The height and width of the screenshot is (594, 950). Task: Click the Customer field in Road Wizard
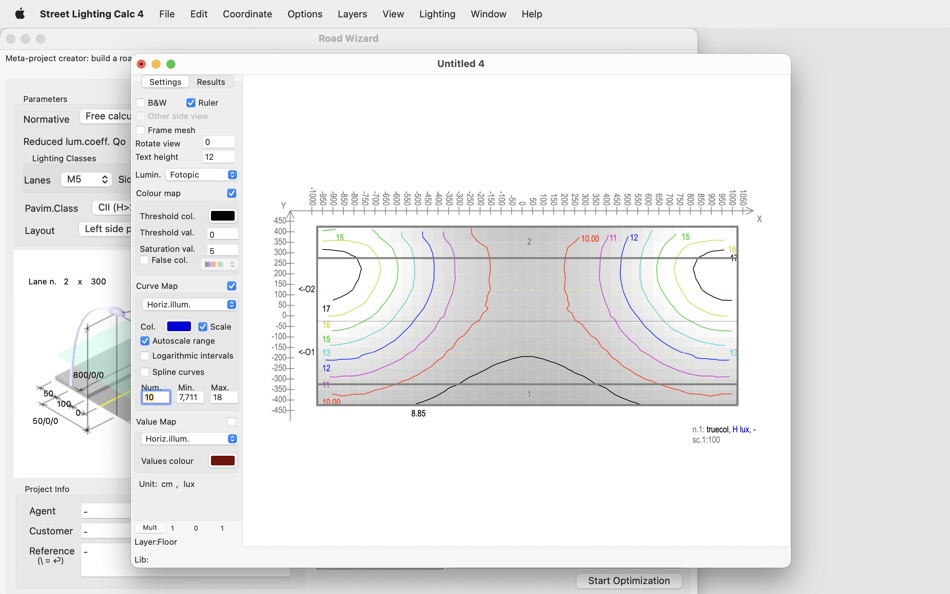(106, 531)
